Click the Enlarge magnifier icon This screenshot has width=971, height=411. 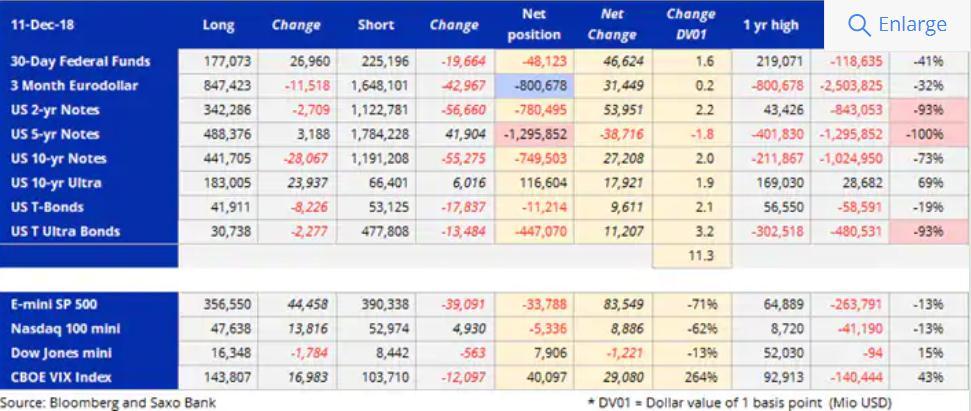[859, 24]
